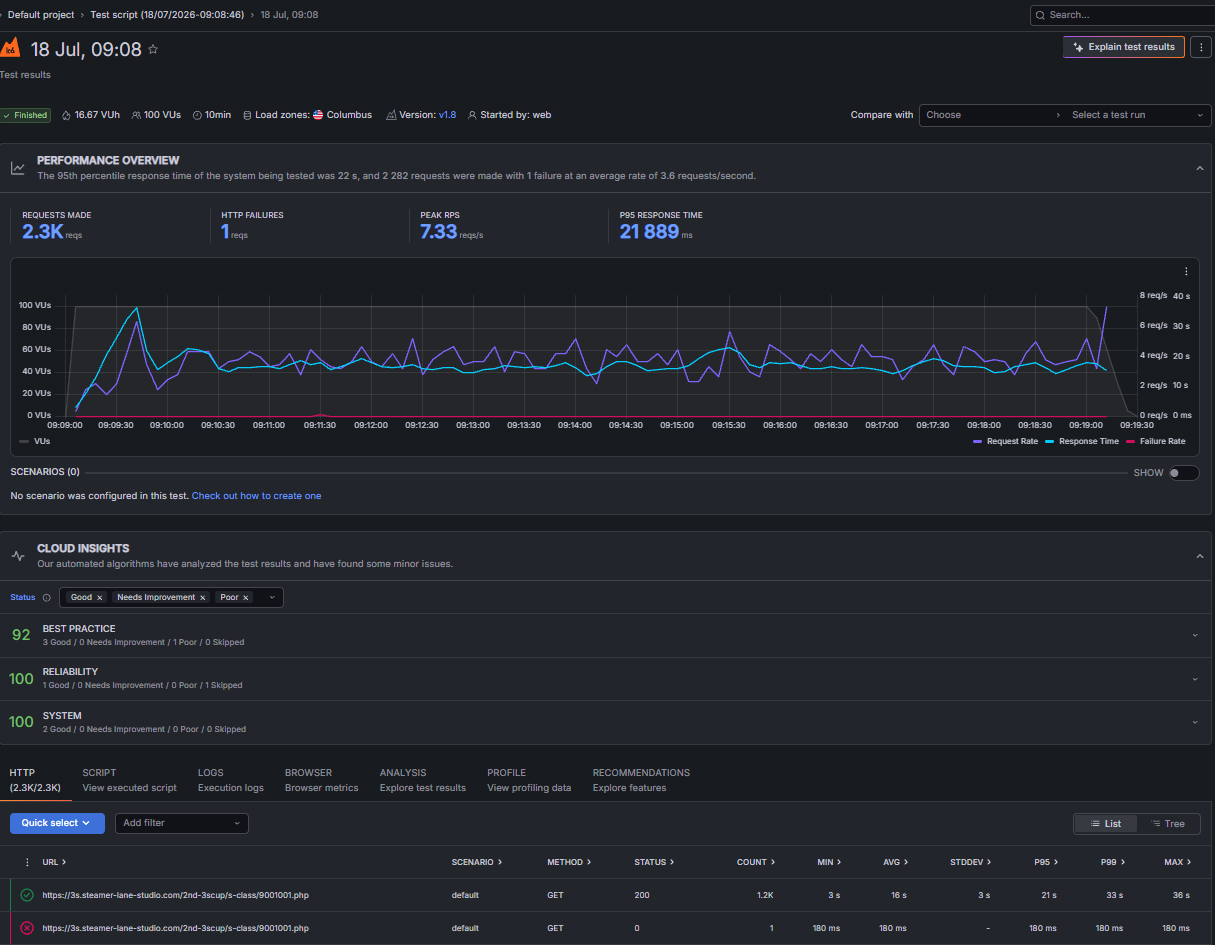Click the Explain test results button
This screenshot has width=1215, height=945.
tap(1124, 47)
